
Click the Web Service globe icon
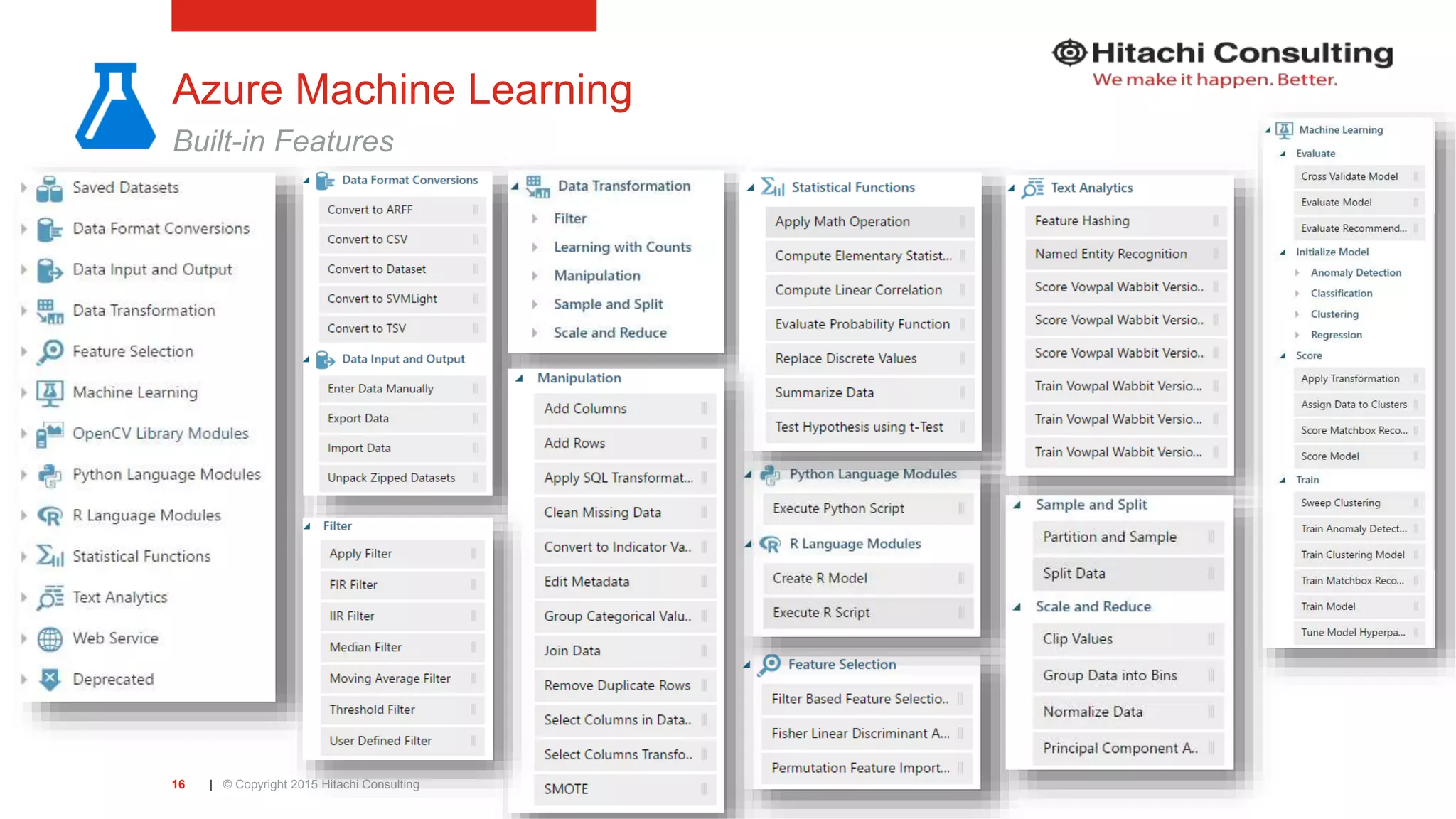click(50, 639)
